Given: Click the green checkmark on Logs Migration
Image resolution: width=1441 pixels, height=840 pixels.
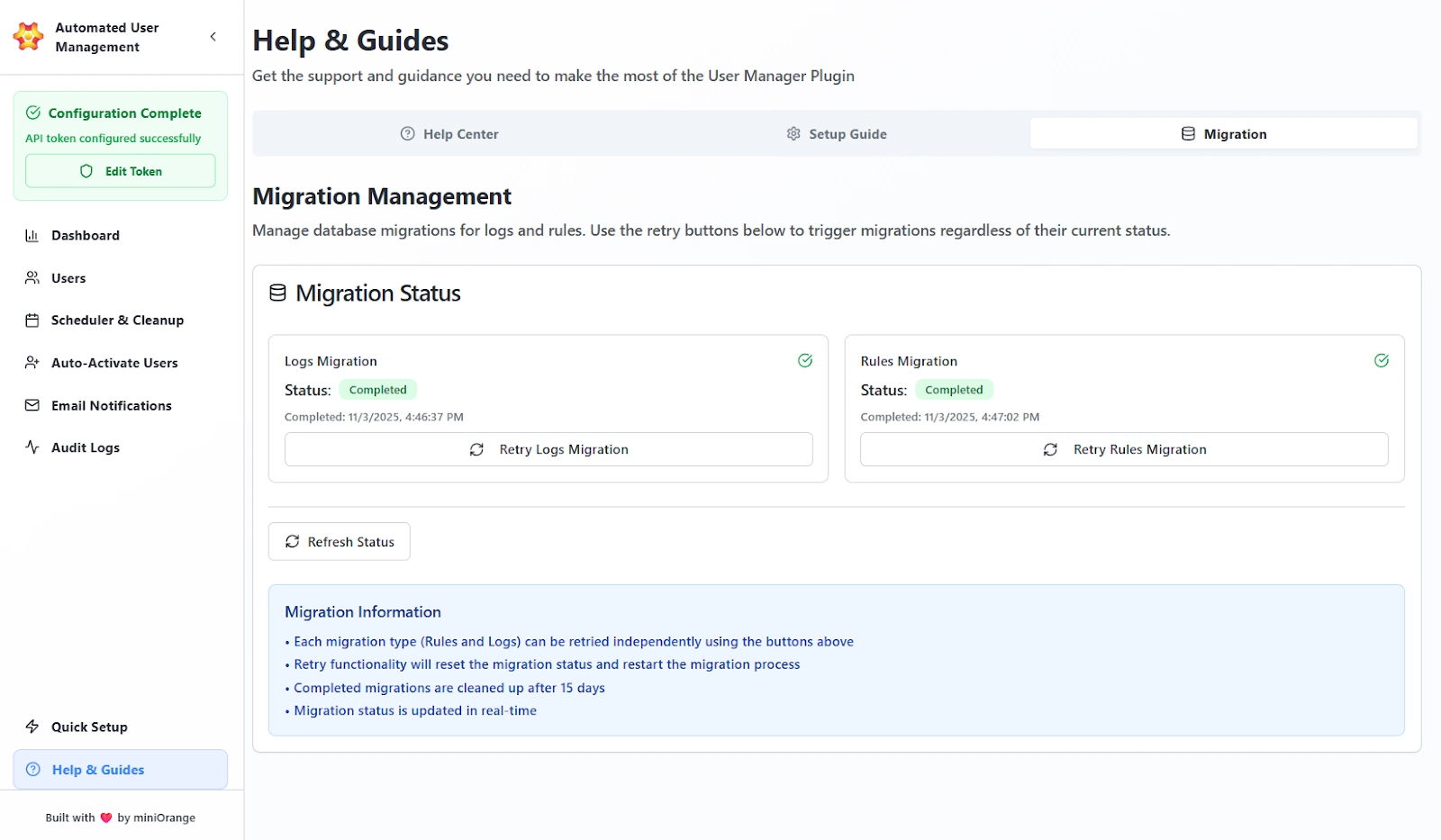Looking at the screenshot, I should [x=804, y=360].
